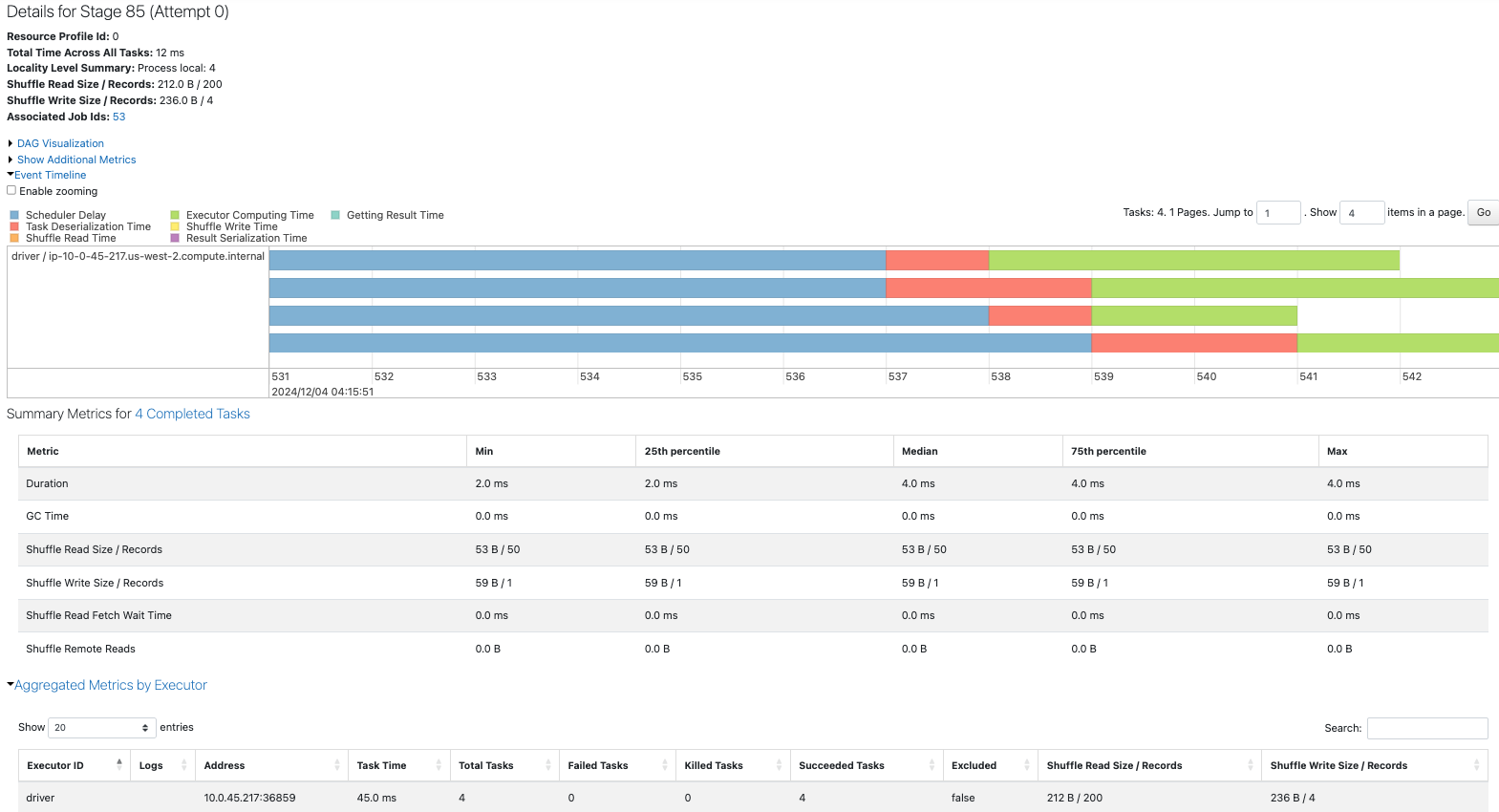The width and height of the screenshot is (1499, 812).
Task: Click red deserialization segment of bottom task bar
Action: tap(1194, 343)
